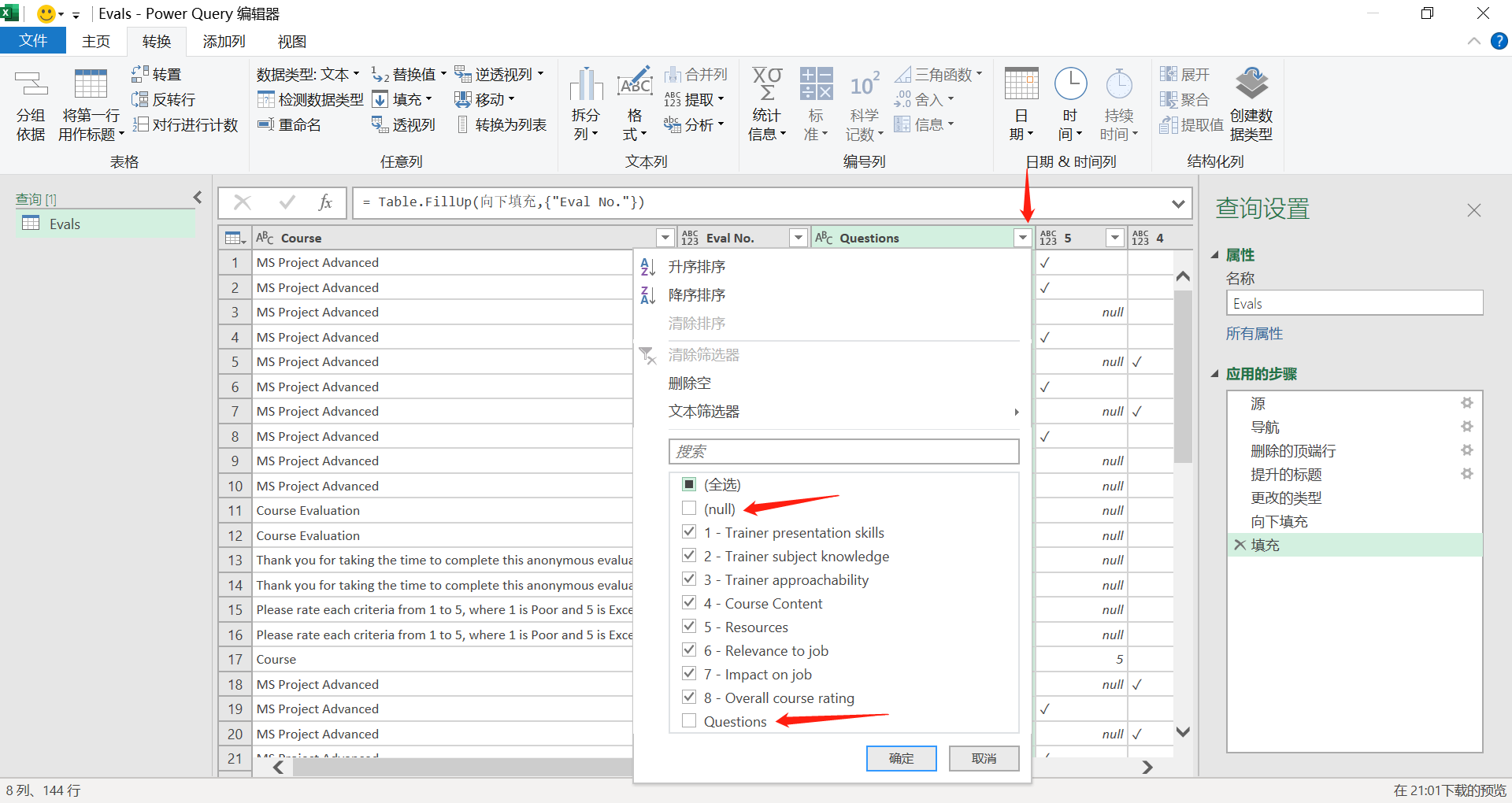Check the Questions filter item
The image size is (1512, 803).
(689, 720)
